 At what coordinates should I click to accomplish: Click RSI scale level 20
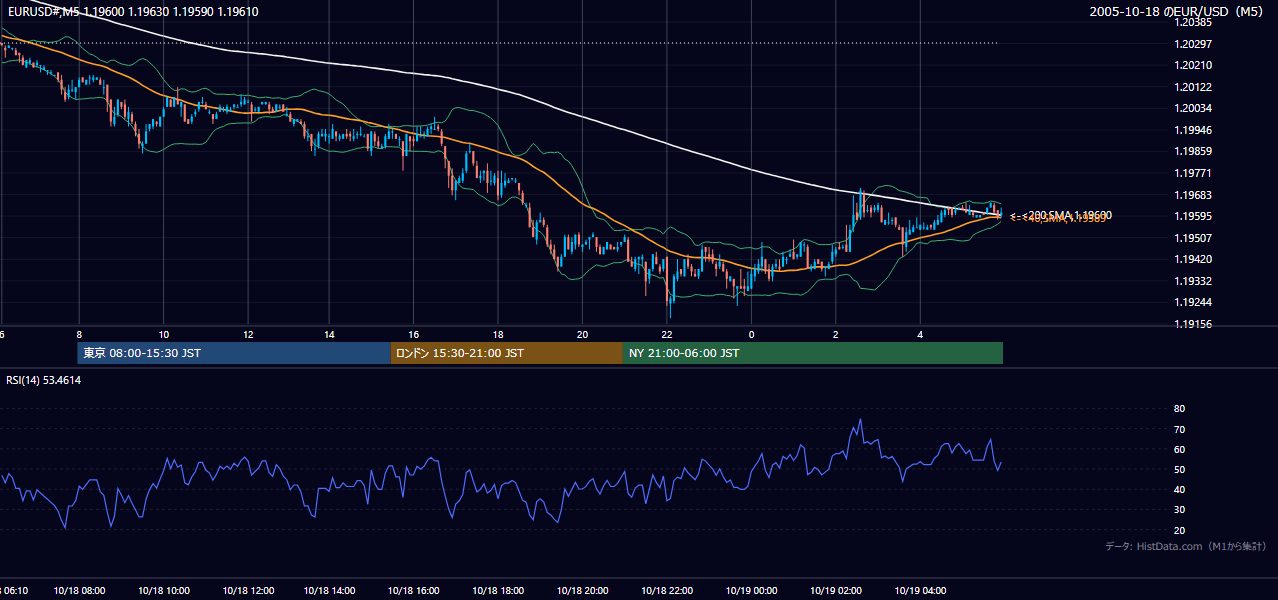pos(1179,530)
